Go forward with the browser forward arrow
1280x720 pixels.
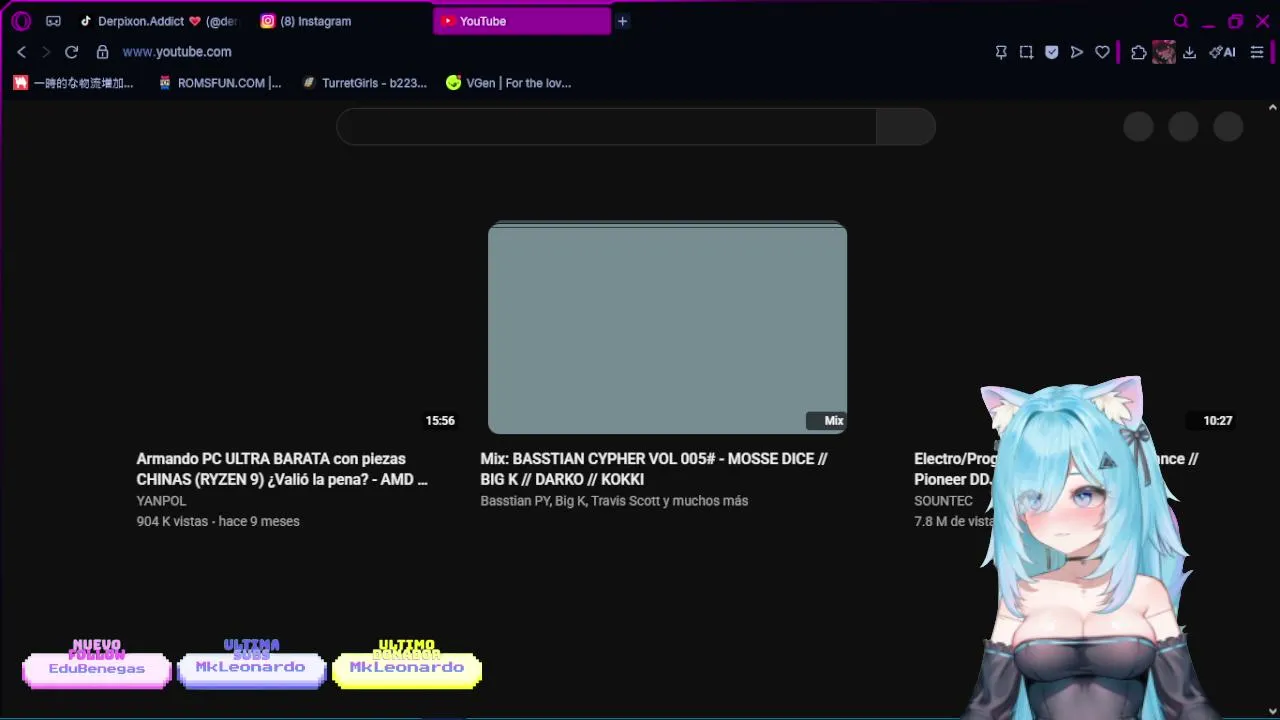click(x=45, y=52)
